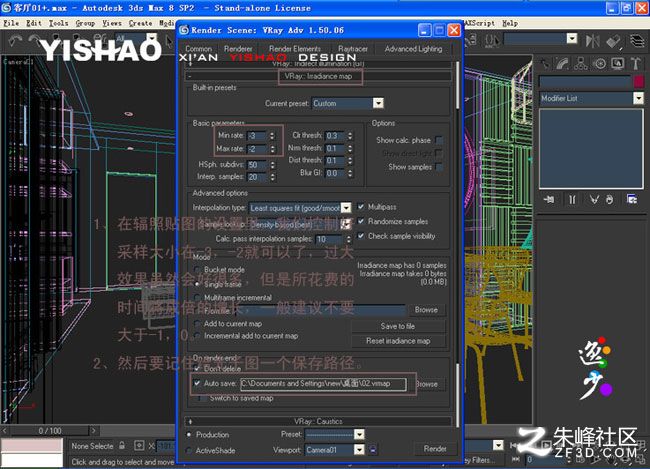
Task: Click the Min rate spinner arrows
Action: point(272,136)
